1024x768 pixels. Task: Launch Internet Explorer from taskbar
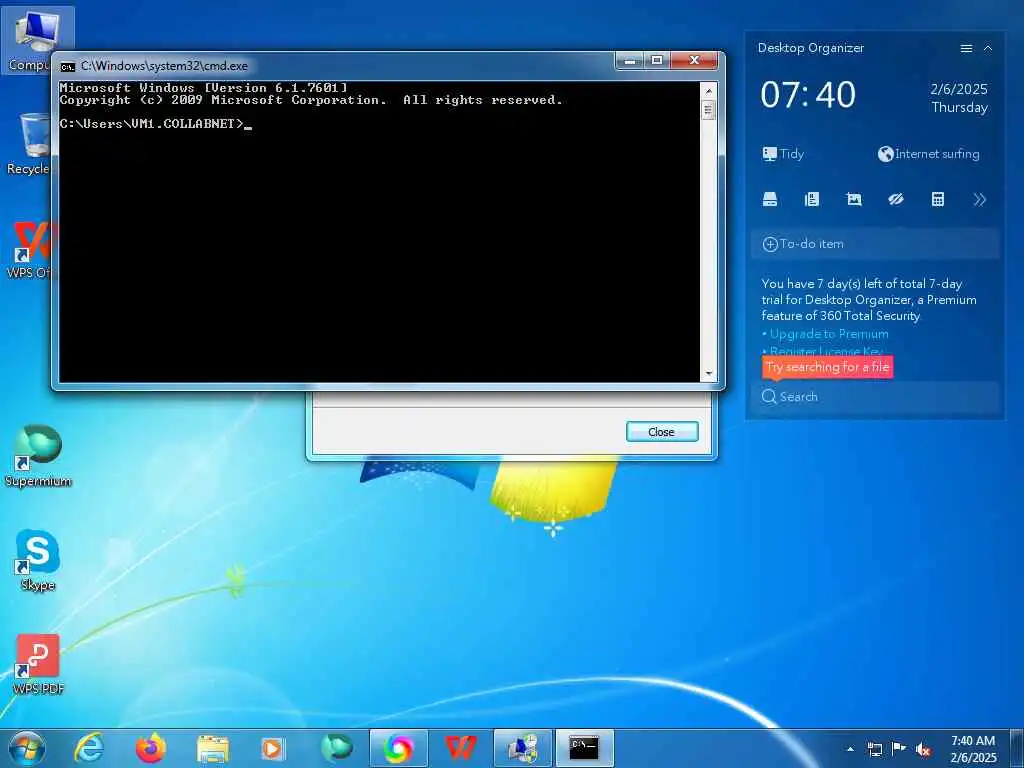pos(89,748)
